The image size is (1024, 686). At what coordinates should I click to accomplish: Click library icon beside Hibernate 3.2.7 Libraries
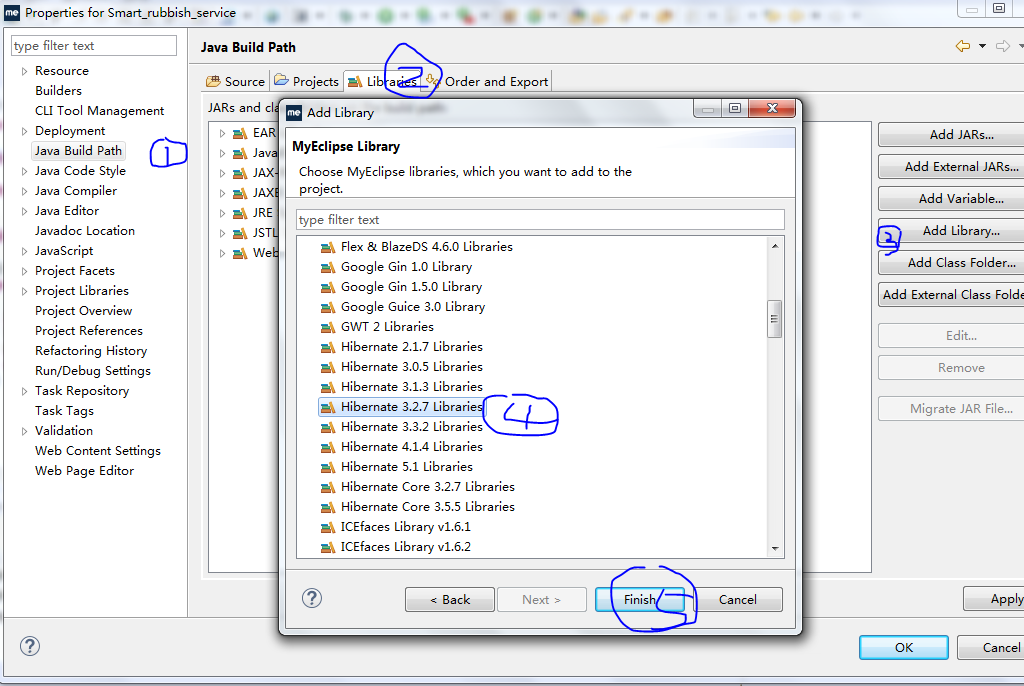328,407
